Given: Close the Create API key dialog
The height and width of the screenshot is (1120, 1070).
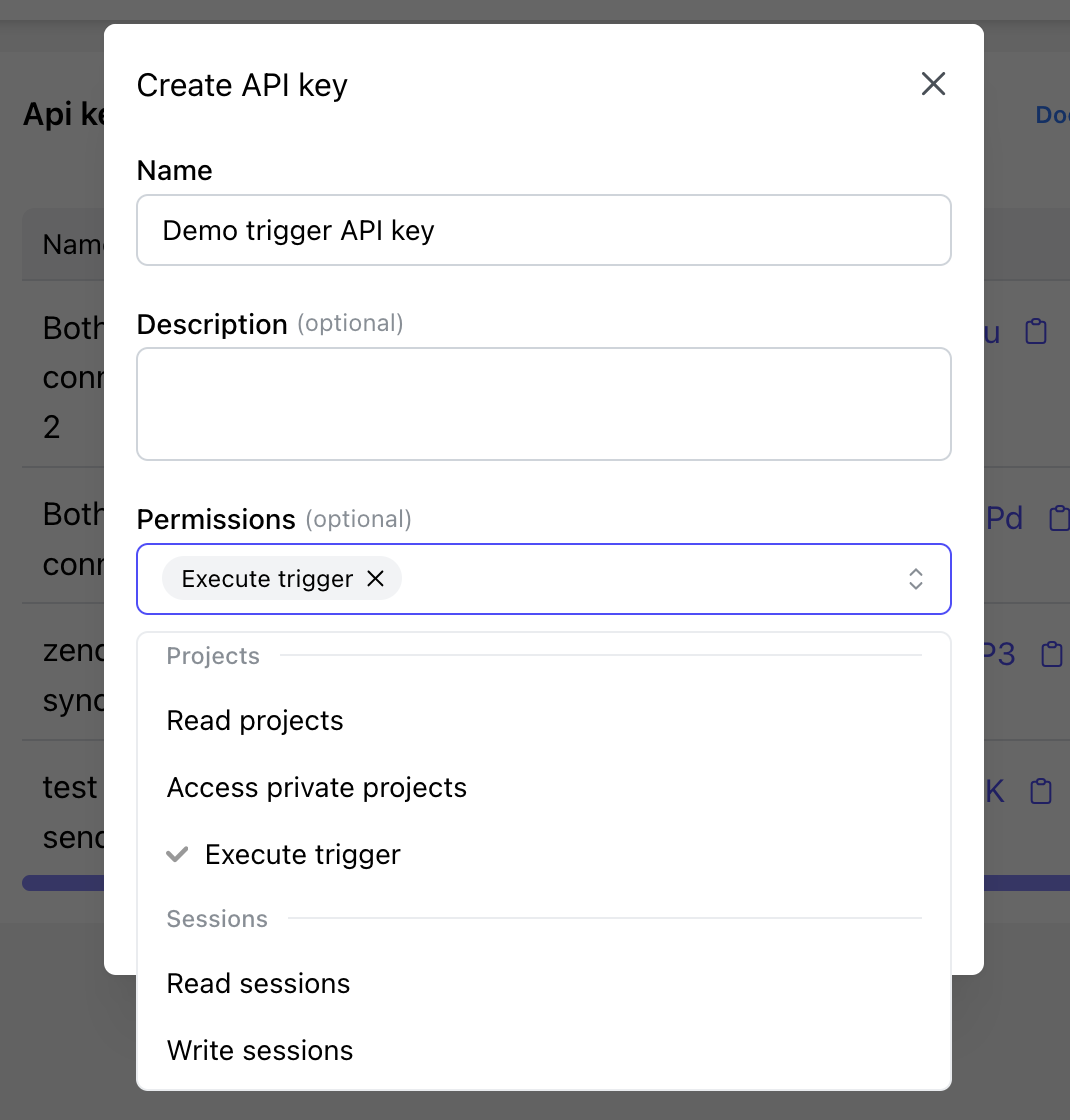Looking at the screenshot, I should click(x=933, y=84).
